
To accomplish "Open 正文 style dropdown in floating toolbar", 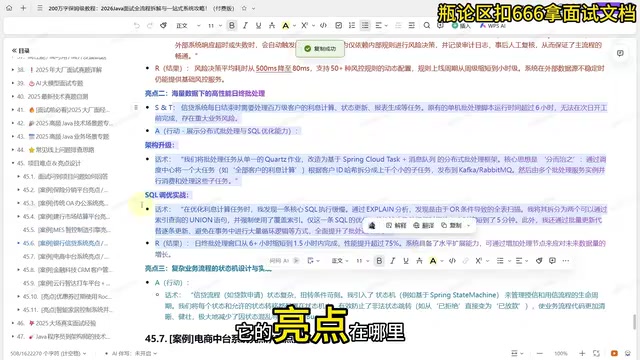I will pyautogui.click(x=340, y=260).
